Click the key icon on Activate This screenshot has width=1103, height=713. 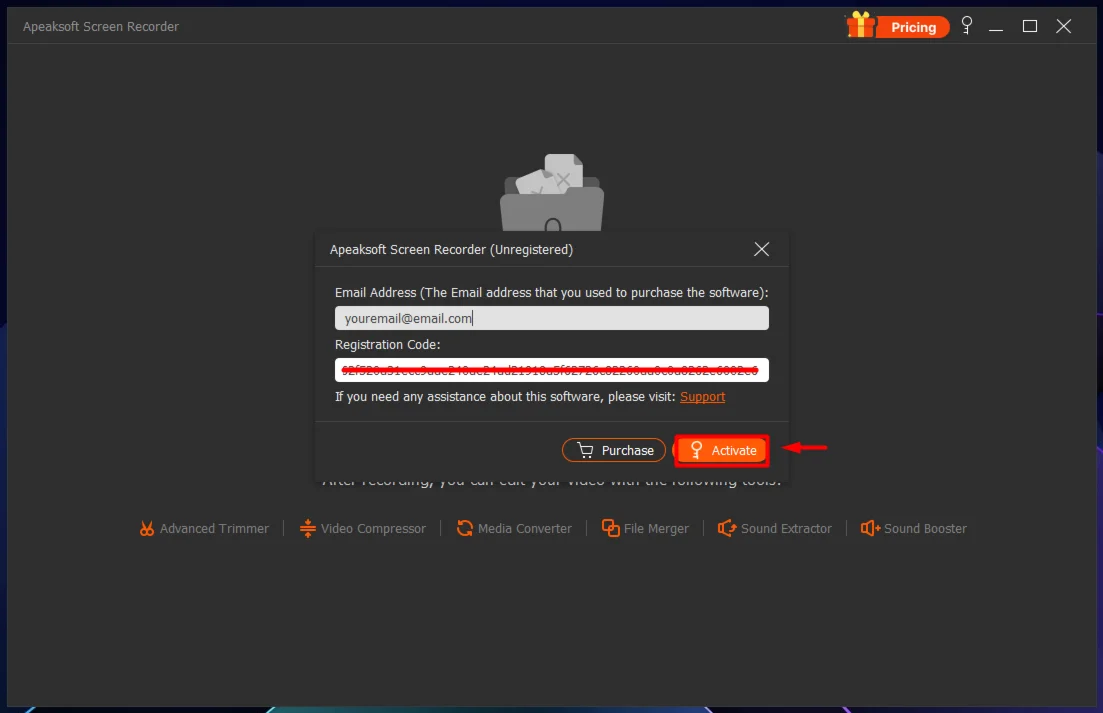tap(696, 450)
